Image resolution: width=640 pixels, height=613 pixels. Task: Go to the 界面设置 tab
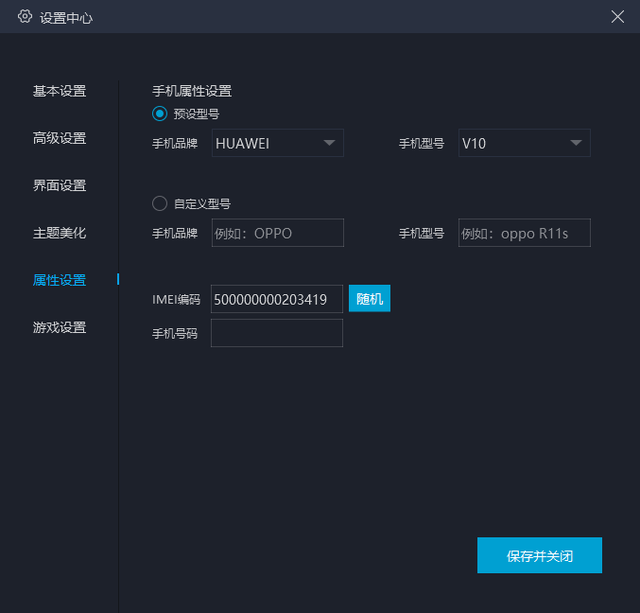(x=60, y=185)
